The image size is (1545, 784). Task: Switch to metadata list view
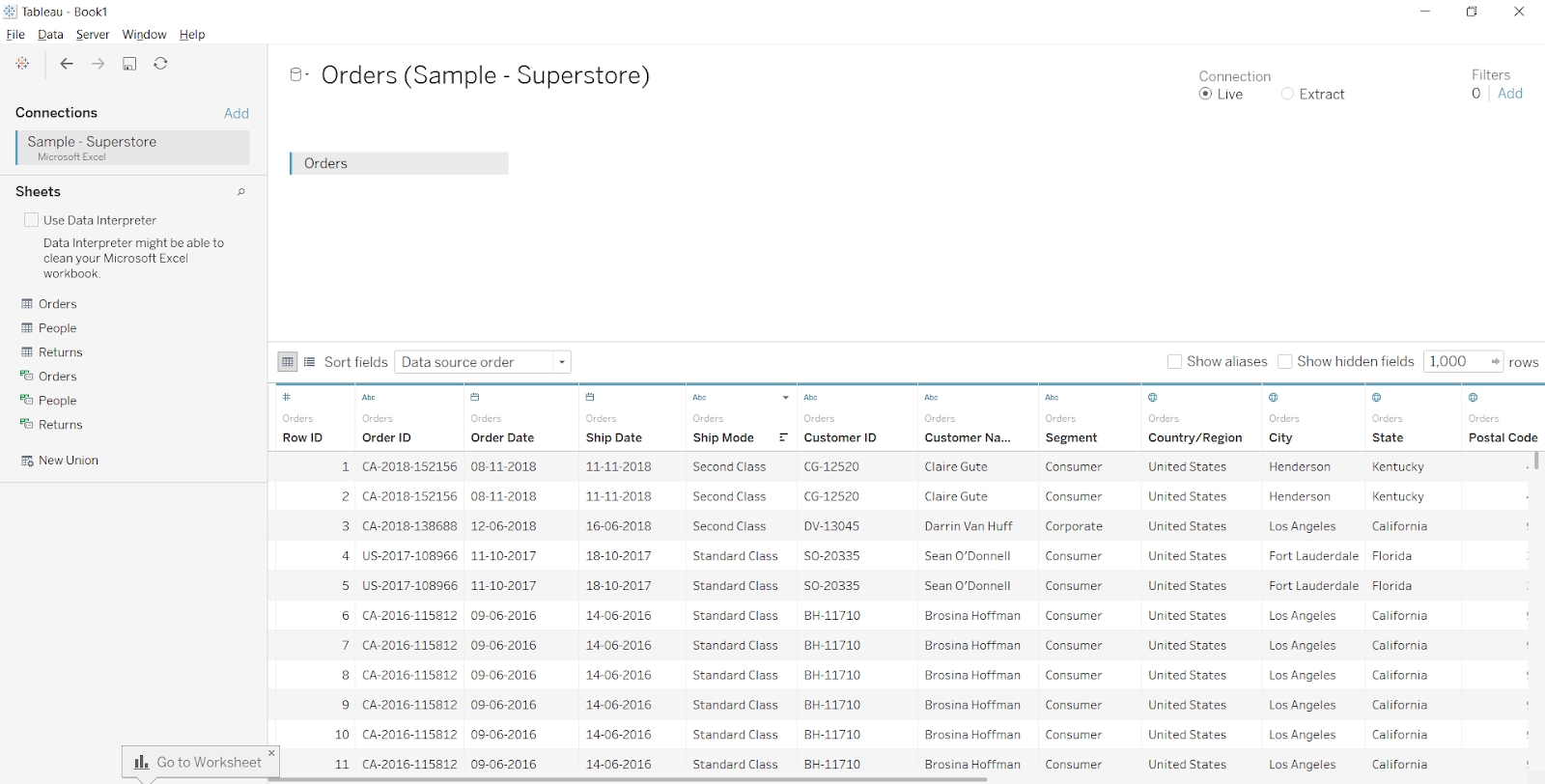coord(310,362)
